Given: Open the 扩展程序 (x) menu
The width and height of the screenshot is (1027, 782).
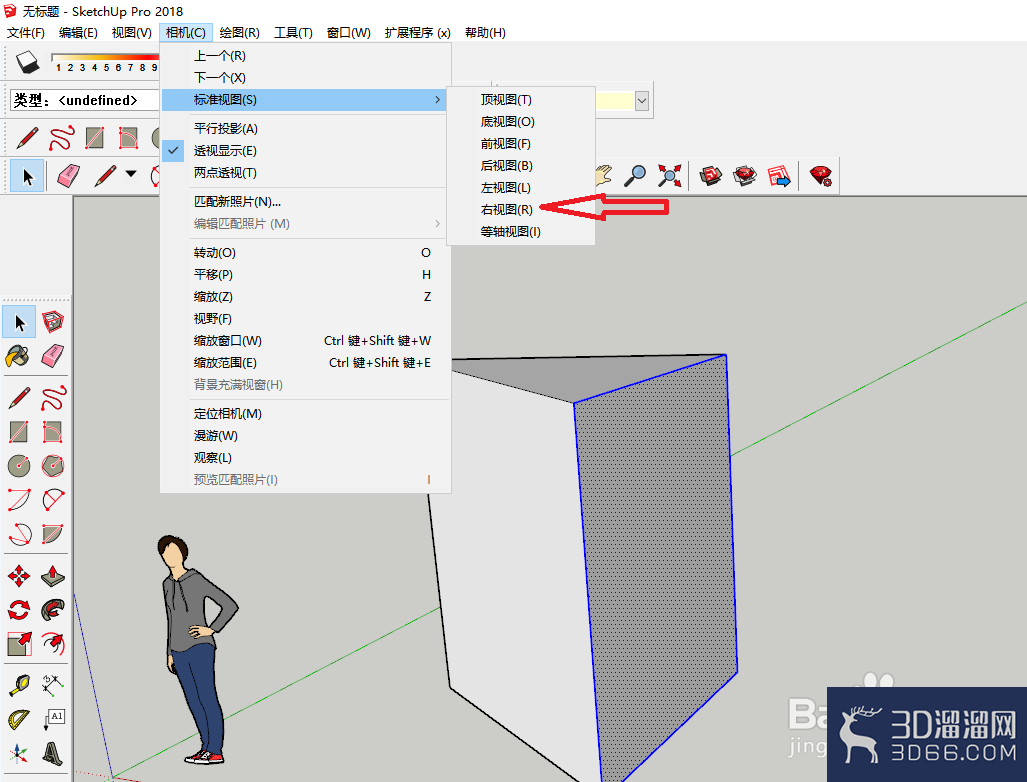Looking at the screenshot, I should click(417, 32).
